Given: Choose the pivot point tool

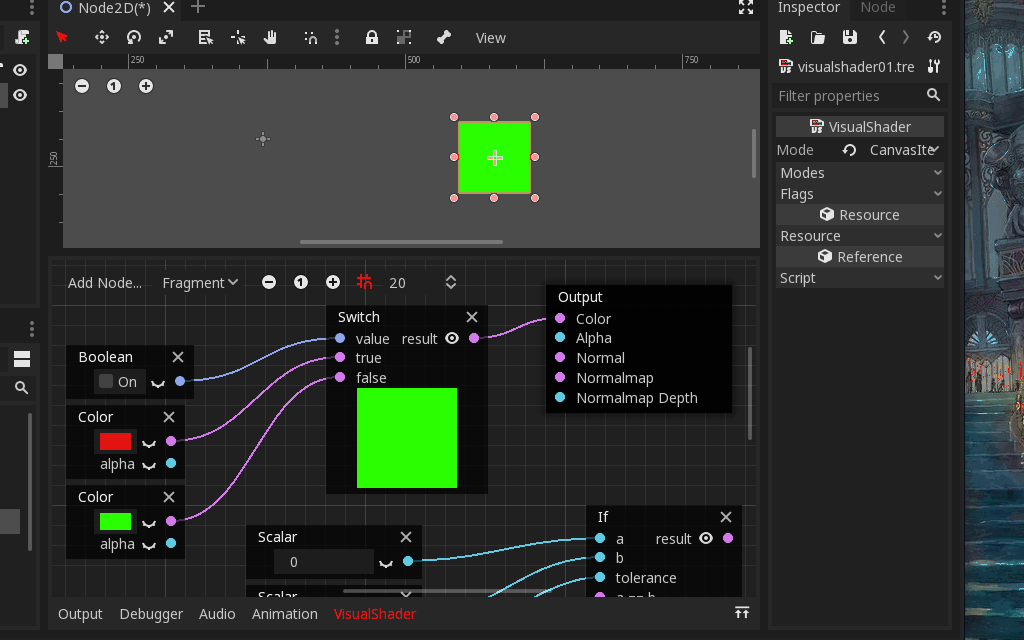Looking at the screenshot, I should pyautogui.click(x=238, y=37).
